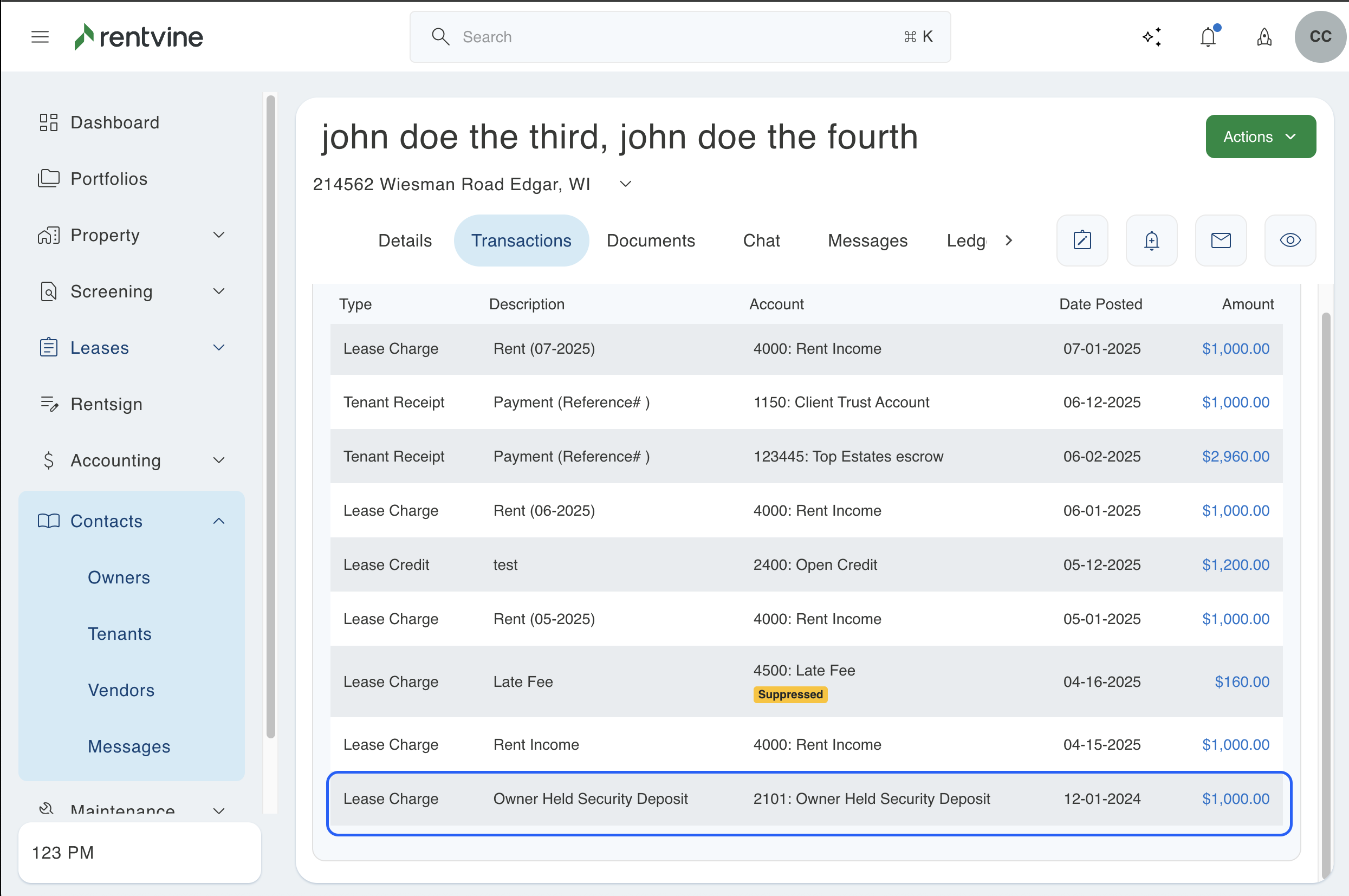Image resolution: width=1349 pixels, height=896 pixels.
Task: Click the rocket launch icon
Action: 1264,37
